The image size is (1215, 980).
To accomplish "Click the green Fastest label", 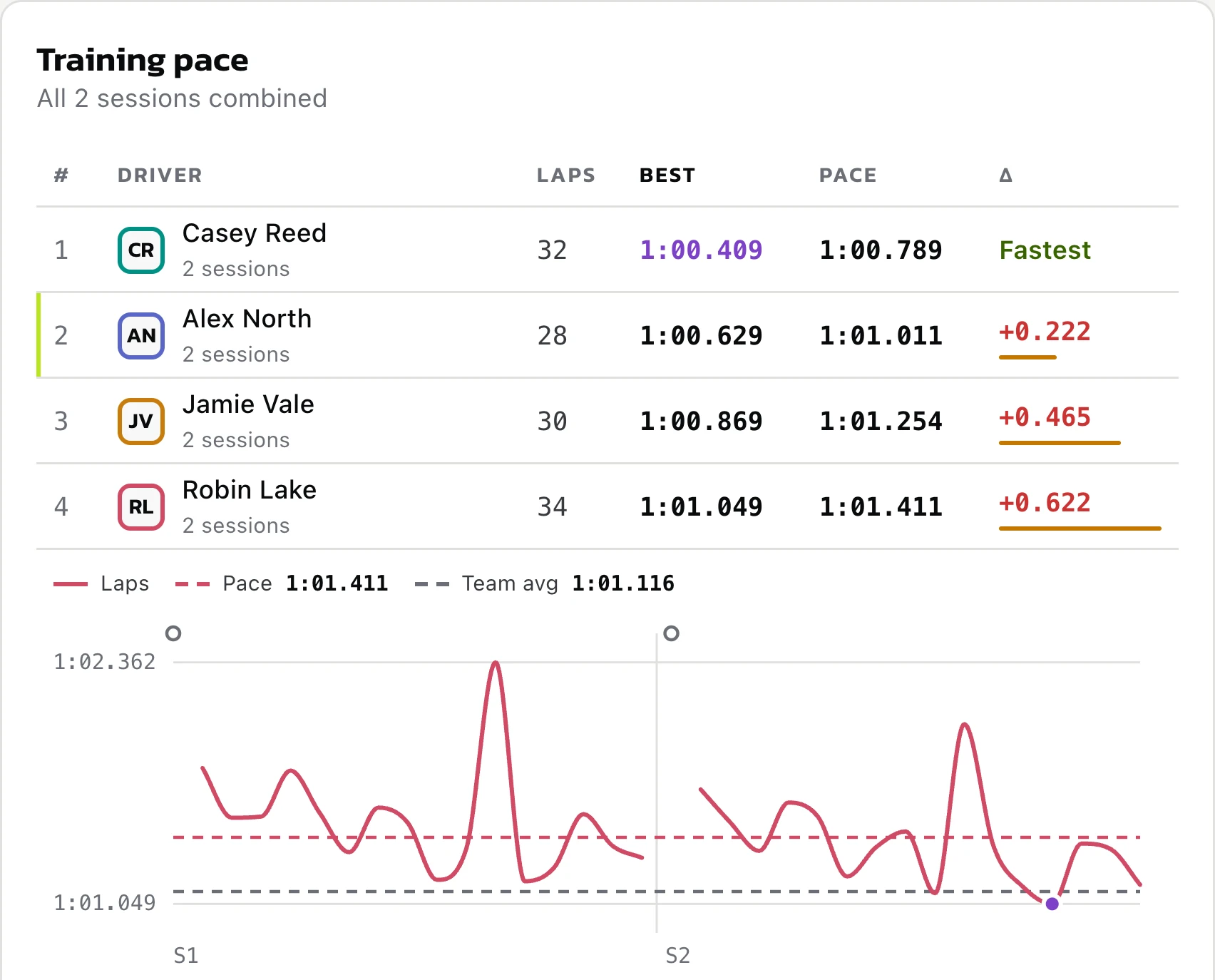I will [x=1045, y=250].
